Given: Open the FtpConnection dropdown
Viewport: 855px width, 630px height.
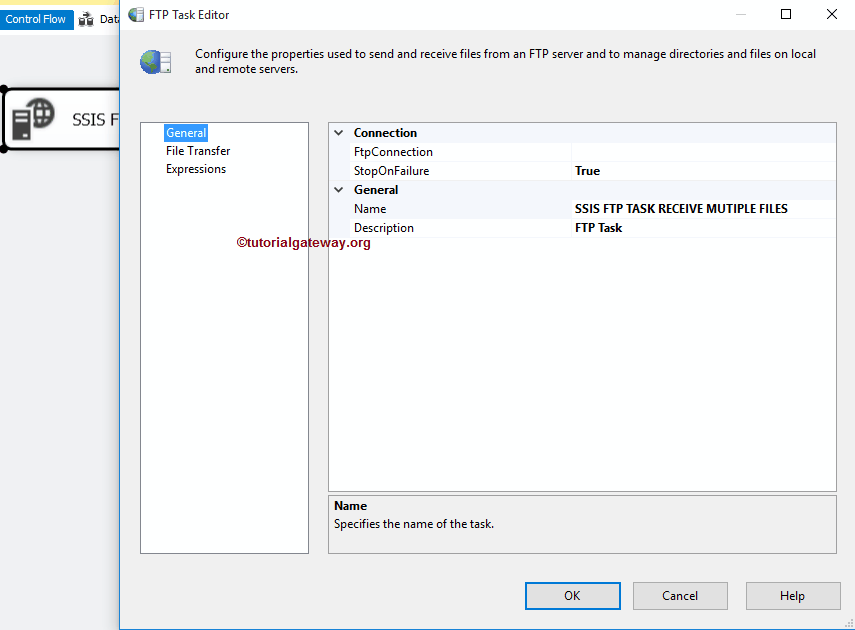Looking at the screenshot, I should (700, 151).
